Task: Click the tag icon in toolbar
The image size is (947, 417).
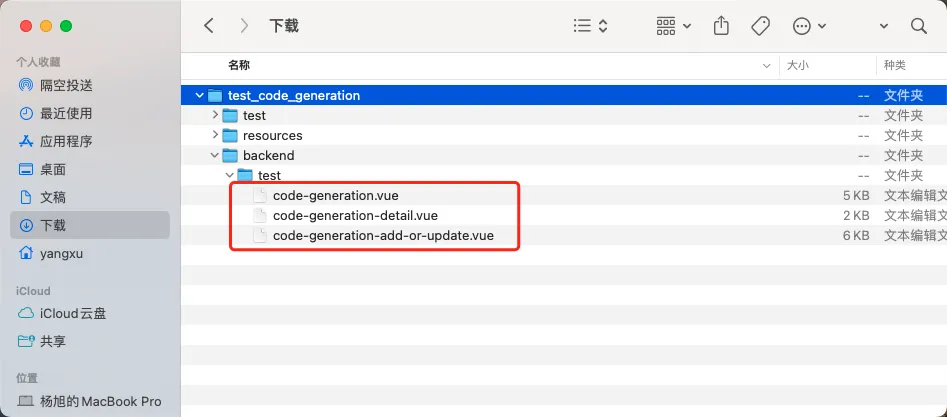Action: click(760, 26)
